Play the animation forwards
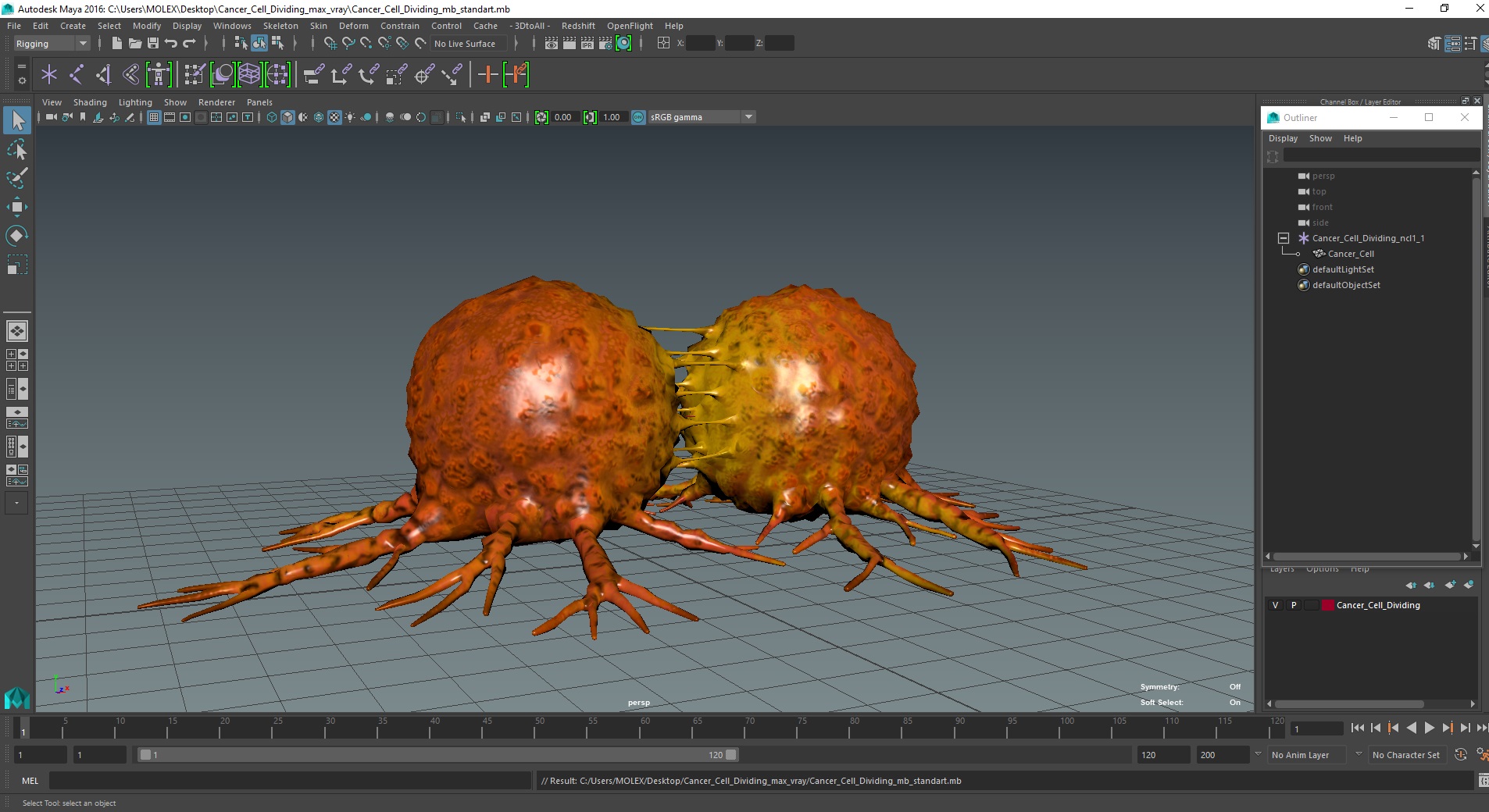Image resolution: width=1489 pixels, height=812 pixels. coord(1429,728)
